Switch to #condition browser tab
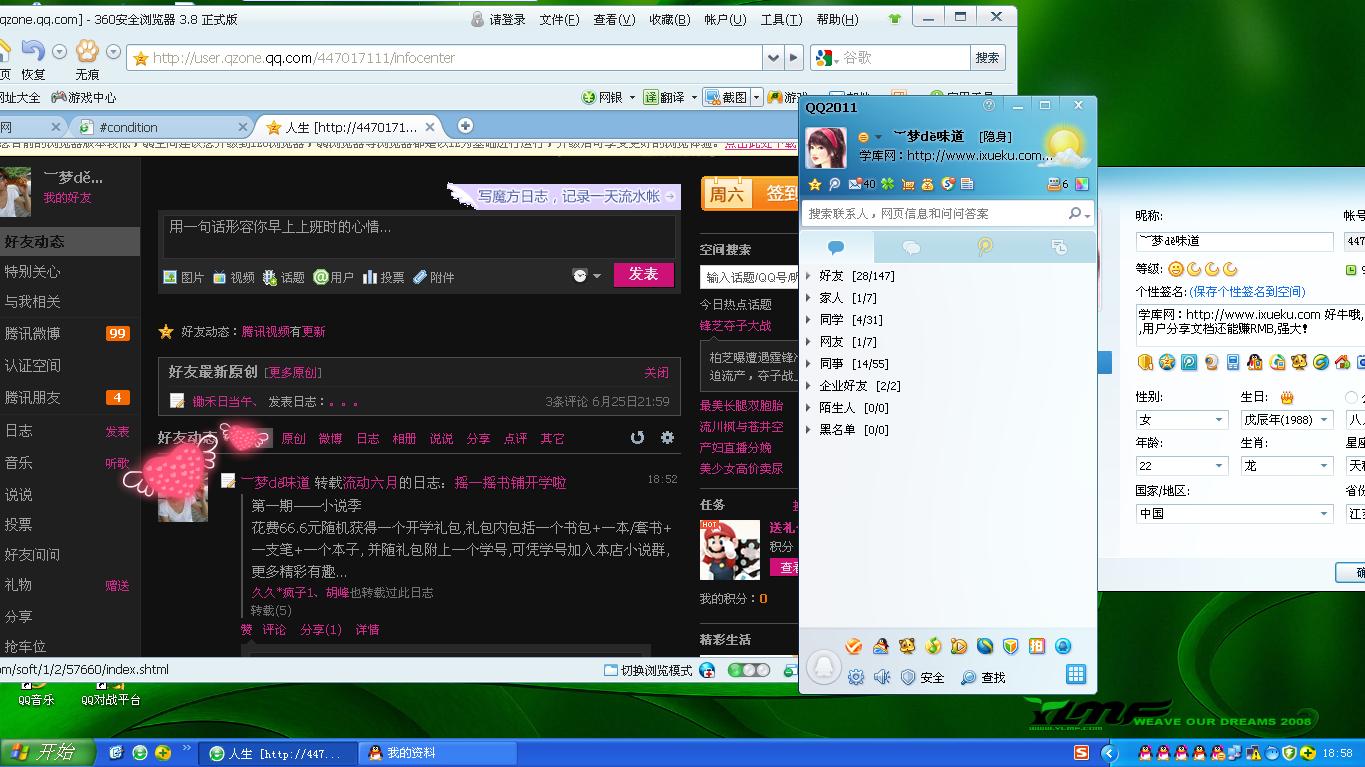This screenshot has height=767, width=1365. [158, 127]
